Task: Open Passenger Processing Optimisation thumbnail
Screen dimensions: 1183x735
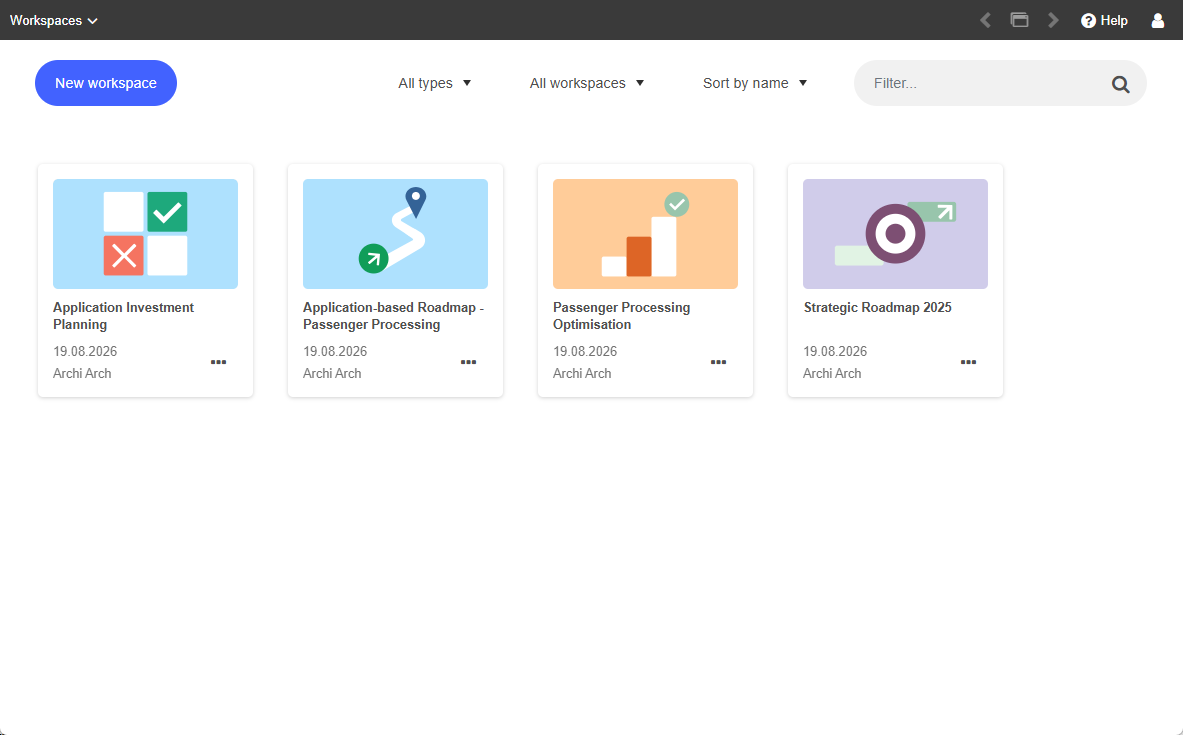Action: pos(645,234)
